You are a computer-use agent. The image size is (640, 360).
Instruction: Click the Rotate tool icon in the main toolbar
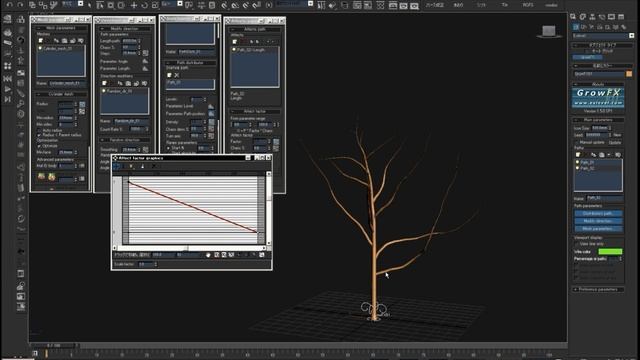(x=144, y=5)
